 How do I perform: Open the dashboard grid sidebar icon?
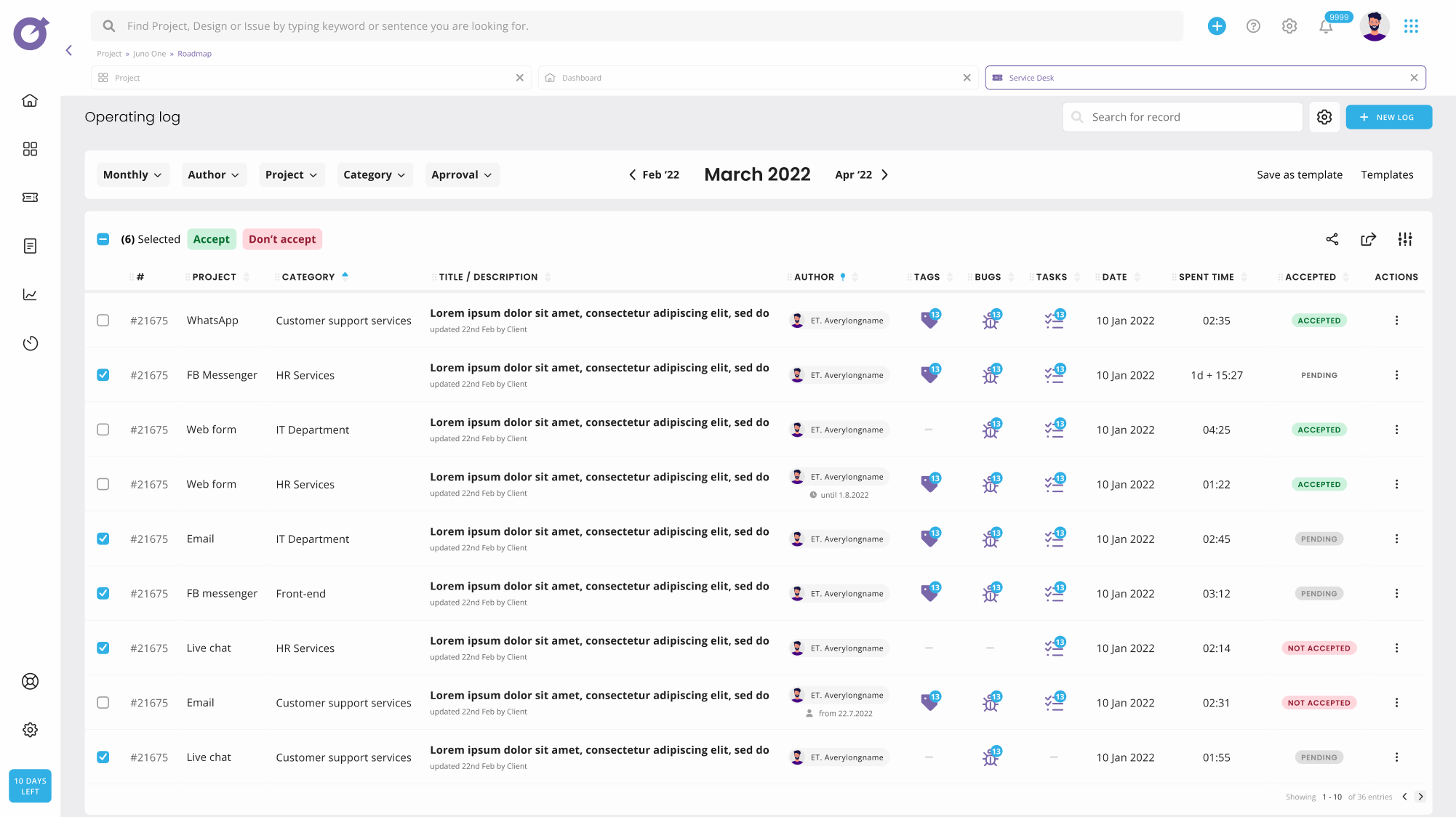click(x=30, y=149)
